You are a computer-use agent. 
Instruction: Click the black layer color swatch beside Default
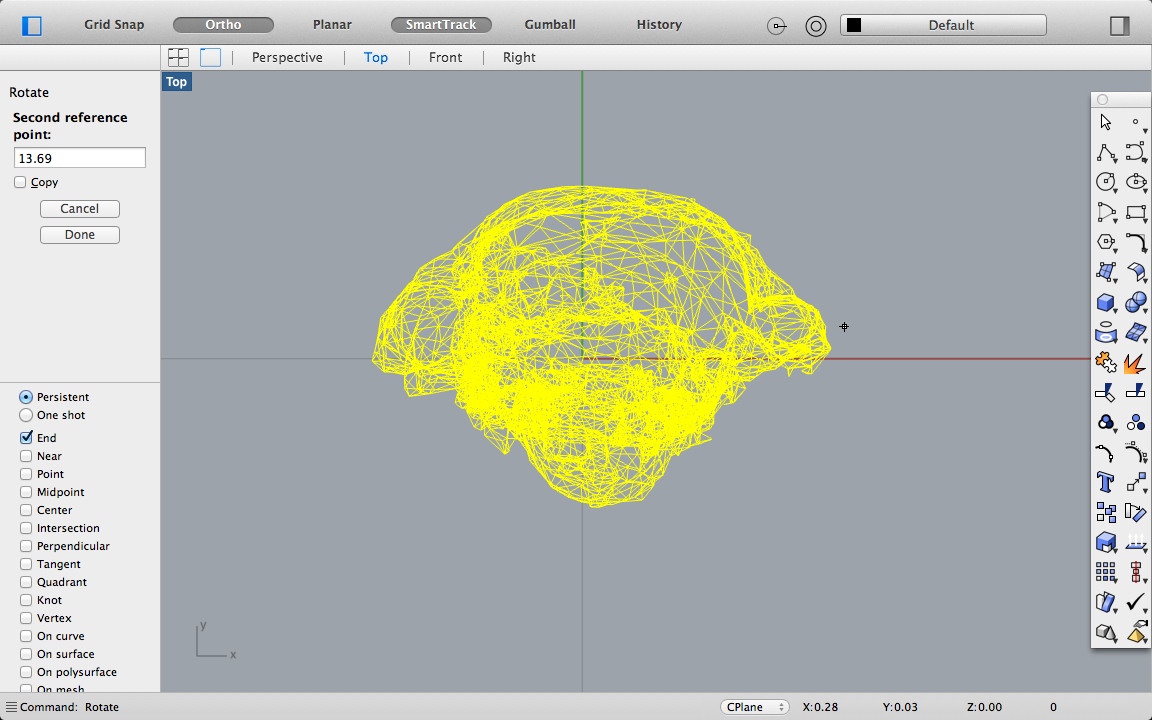[x=855, y=24]
